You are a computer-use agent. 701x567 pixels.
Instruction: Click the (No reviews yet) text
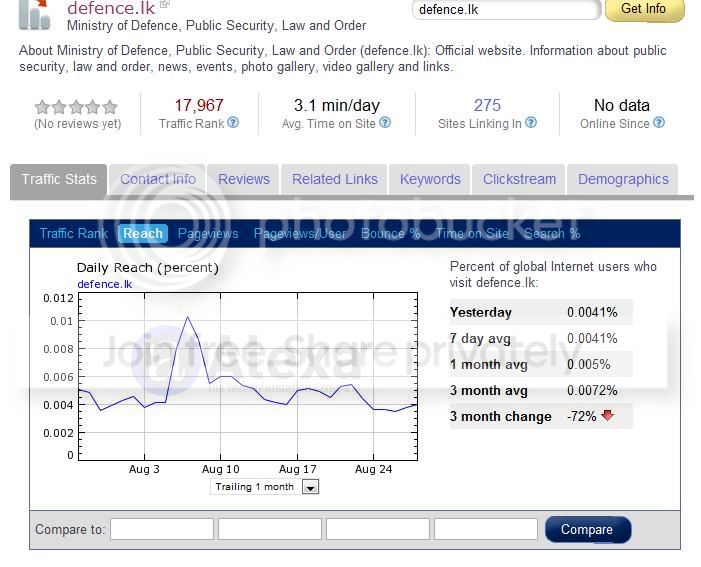coord(77,124)
